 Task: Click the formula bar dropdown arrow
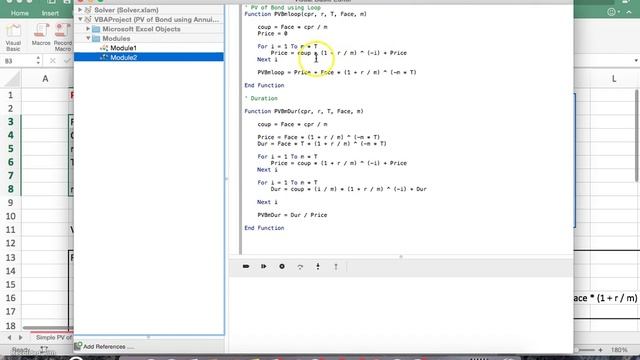[636, 61]
